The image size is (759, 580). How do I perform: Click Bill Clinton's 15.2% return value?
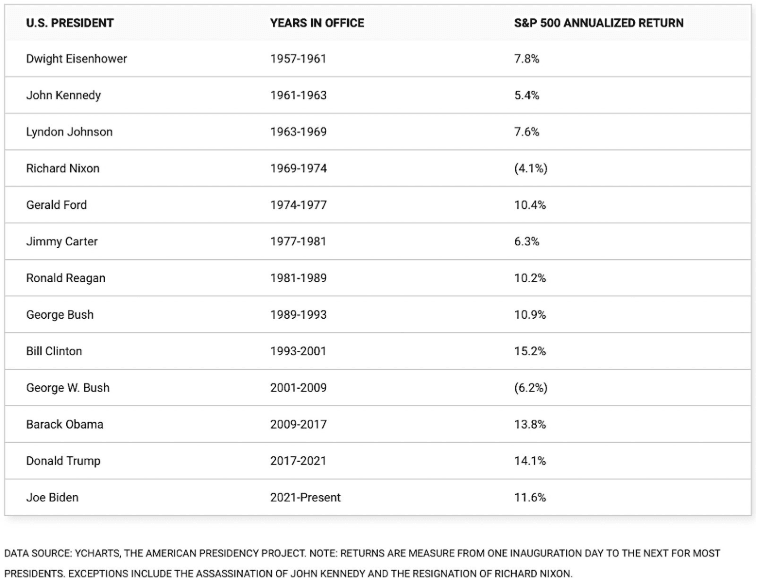(530, 351)
